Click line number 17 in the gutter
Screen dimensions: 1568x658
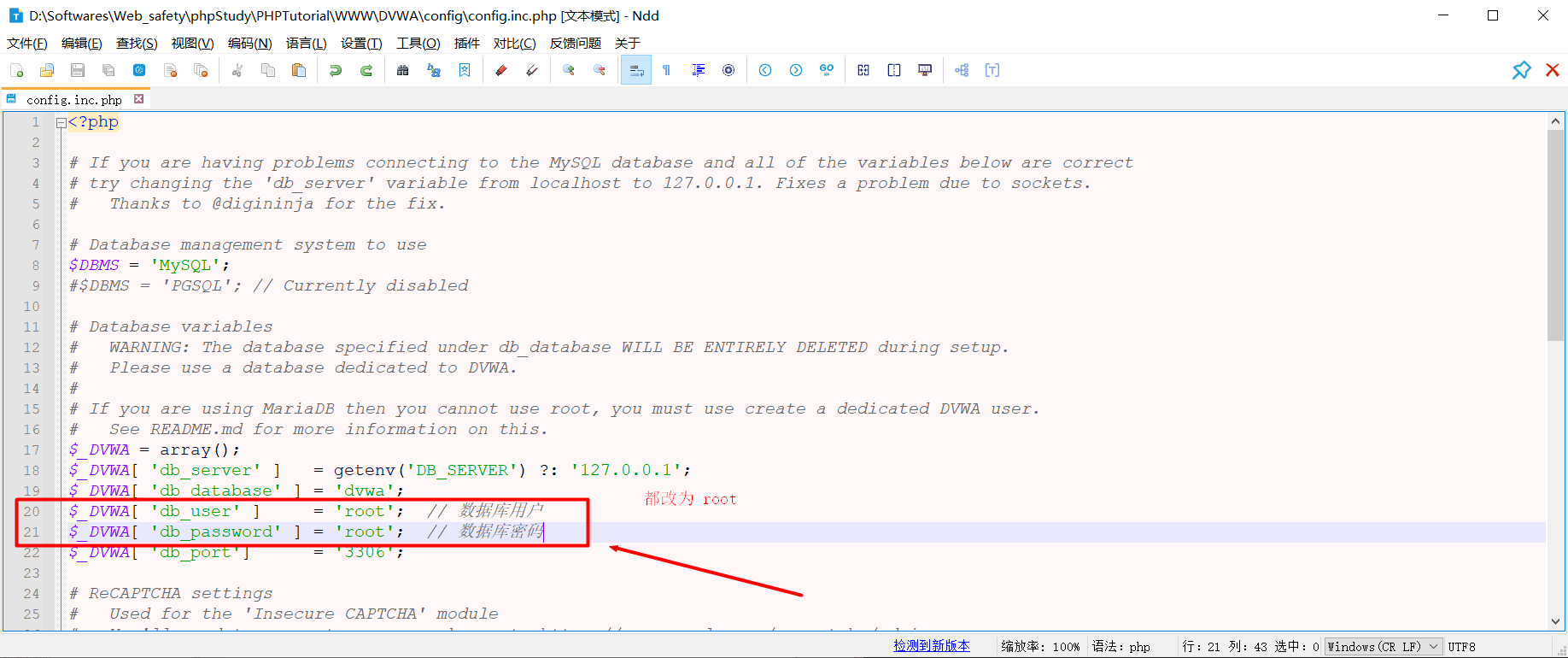tap(32, 449)
